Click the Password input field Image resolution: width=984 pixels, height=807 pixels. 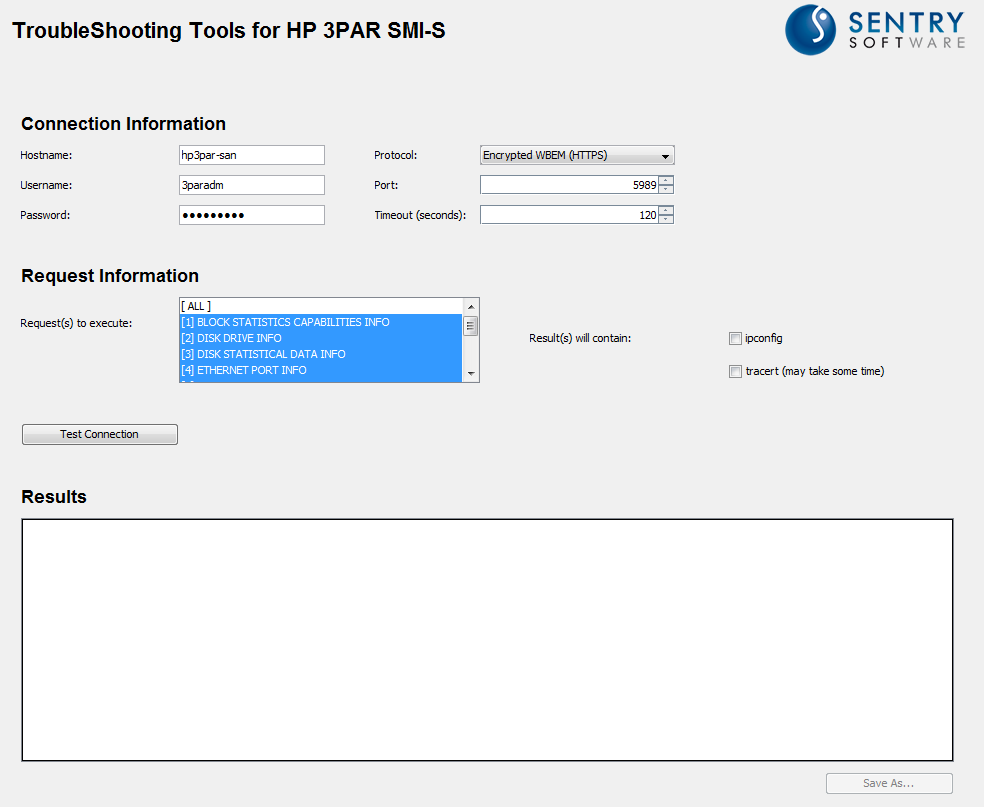coord(251,215)
